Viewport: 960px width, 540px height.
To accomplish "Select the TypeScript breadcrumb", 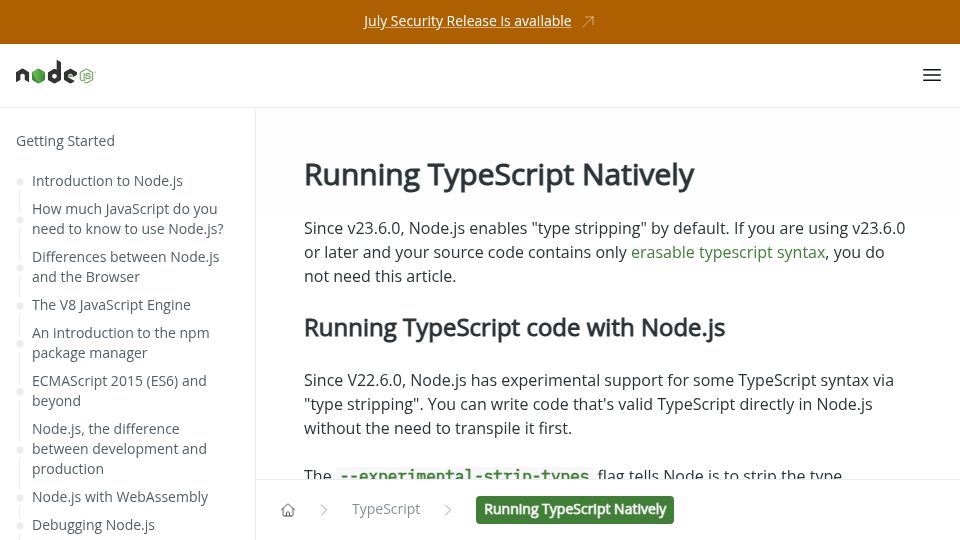I will 386,509.
